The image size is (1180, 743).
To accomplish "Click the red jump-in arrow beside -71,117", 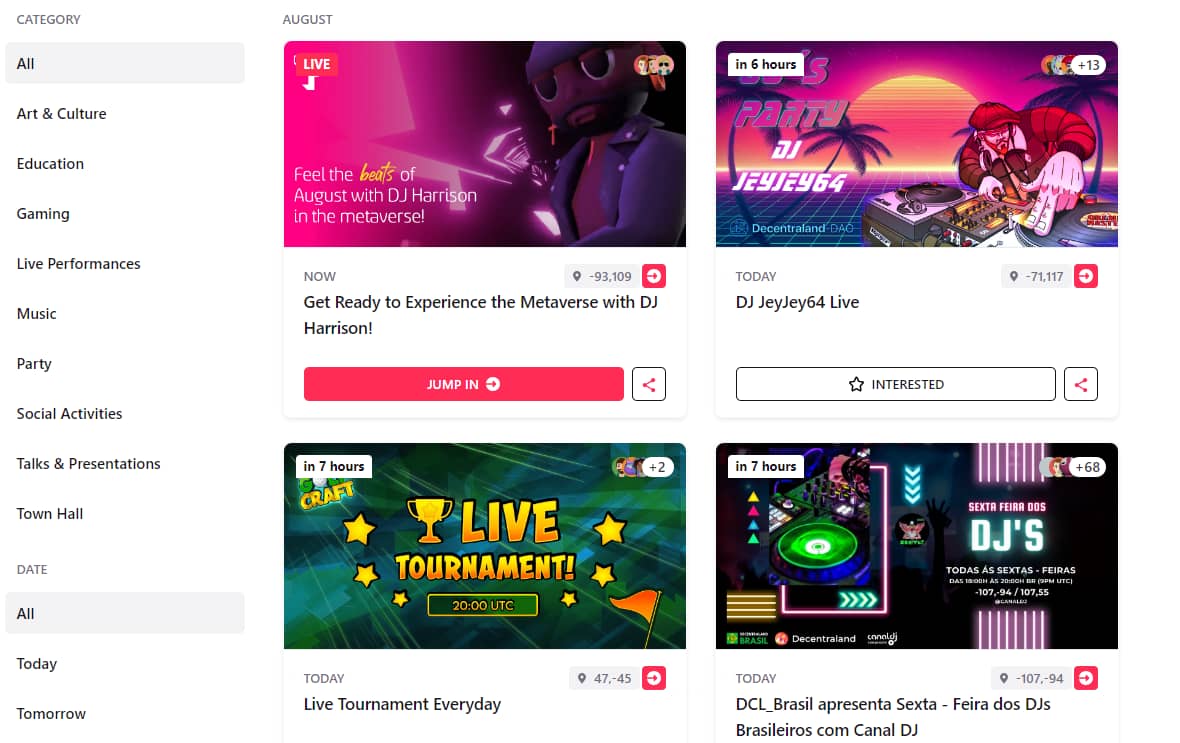I will pos(1085,276).
